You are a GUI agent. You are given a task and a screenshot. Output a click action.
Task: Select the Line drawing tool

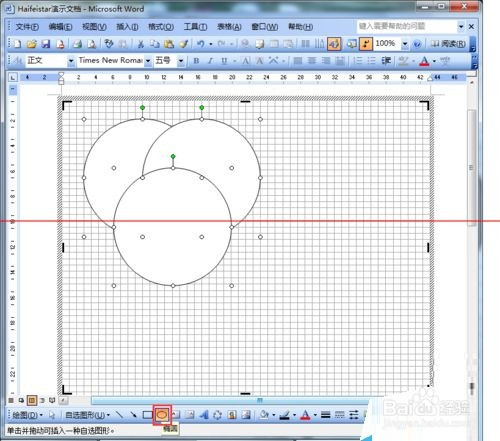tap(119, 415)
